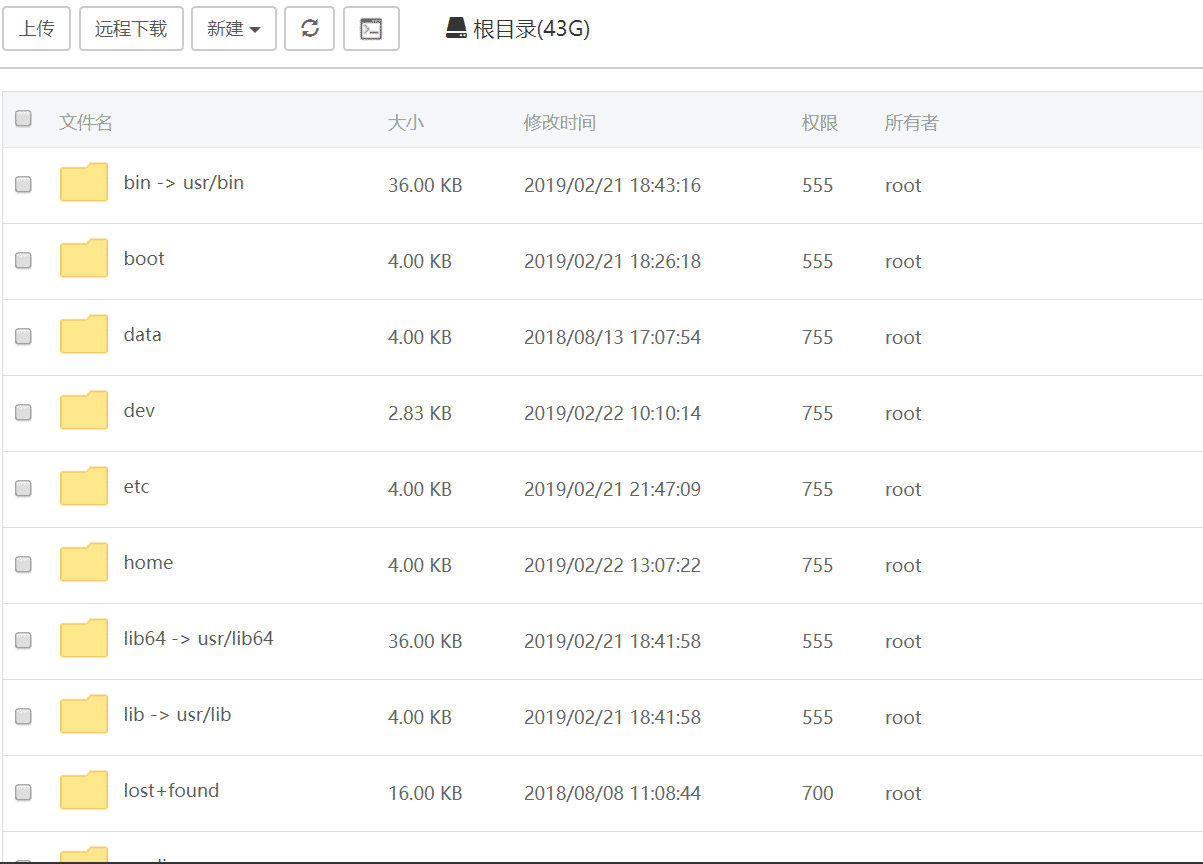Open the etc folder name
1203x864 pixels.
[x=137, y=486]
